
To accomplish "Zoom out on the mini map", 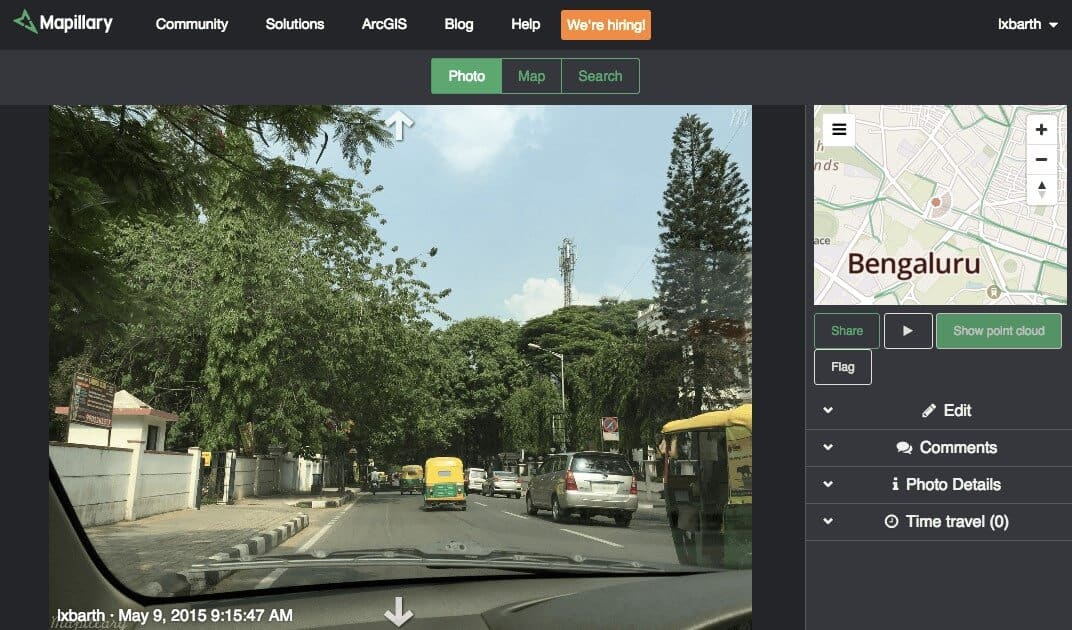I will 1041,160.
